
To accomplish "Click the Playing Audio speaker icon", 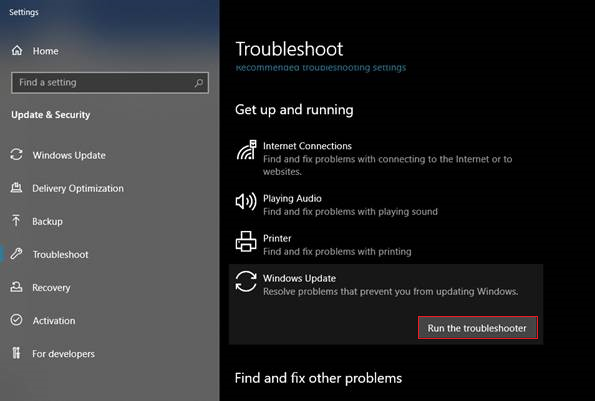I will (246, 201).
